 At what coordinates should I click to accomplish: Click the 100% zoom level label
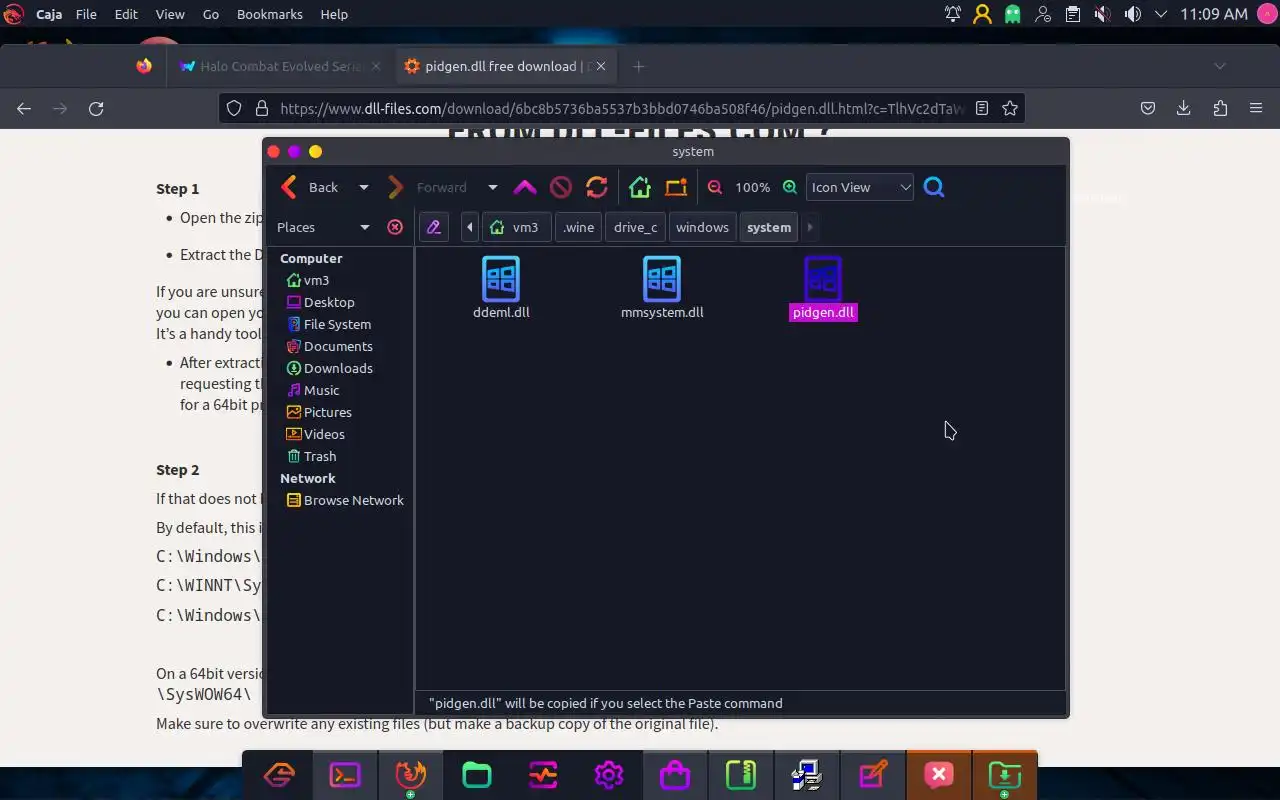point(752,187)
